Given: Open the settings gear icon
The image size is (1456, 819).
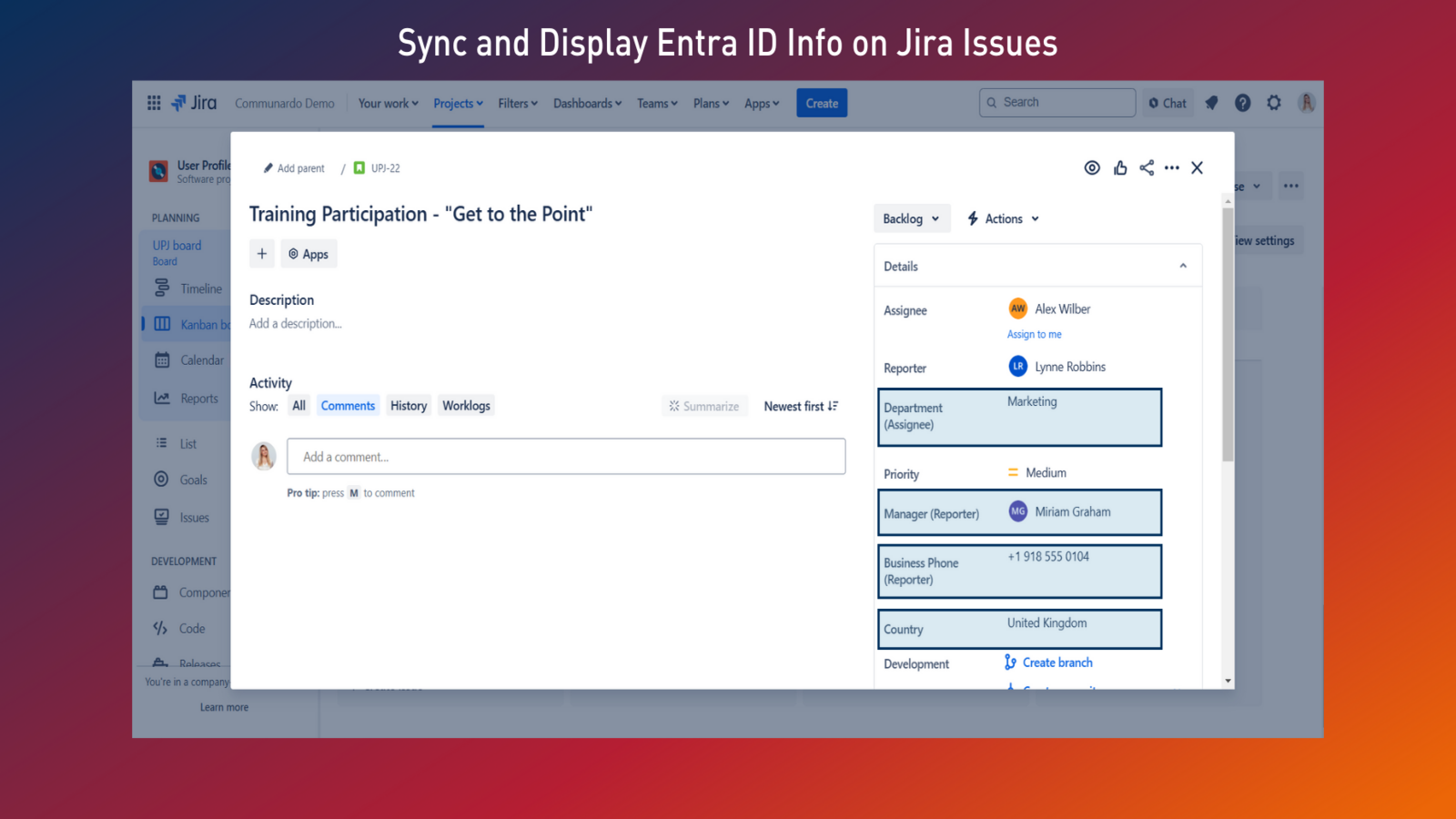Looking at the screenshot, I should tap(1274, 103).
